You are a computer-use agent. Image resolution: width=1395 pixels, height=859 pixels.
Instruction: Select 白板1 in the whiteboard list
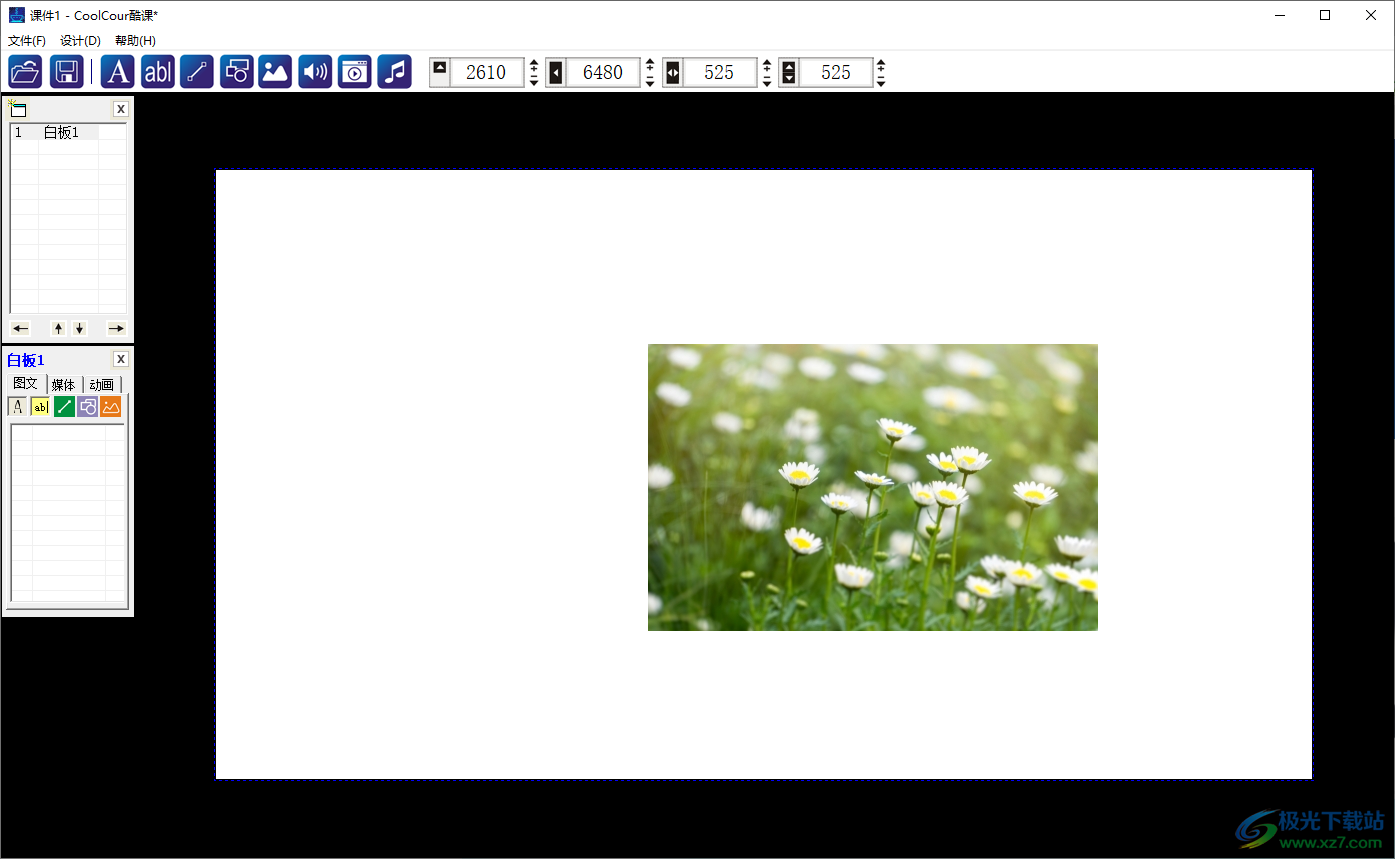coord(61,133)
